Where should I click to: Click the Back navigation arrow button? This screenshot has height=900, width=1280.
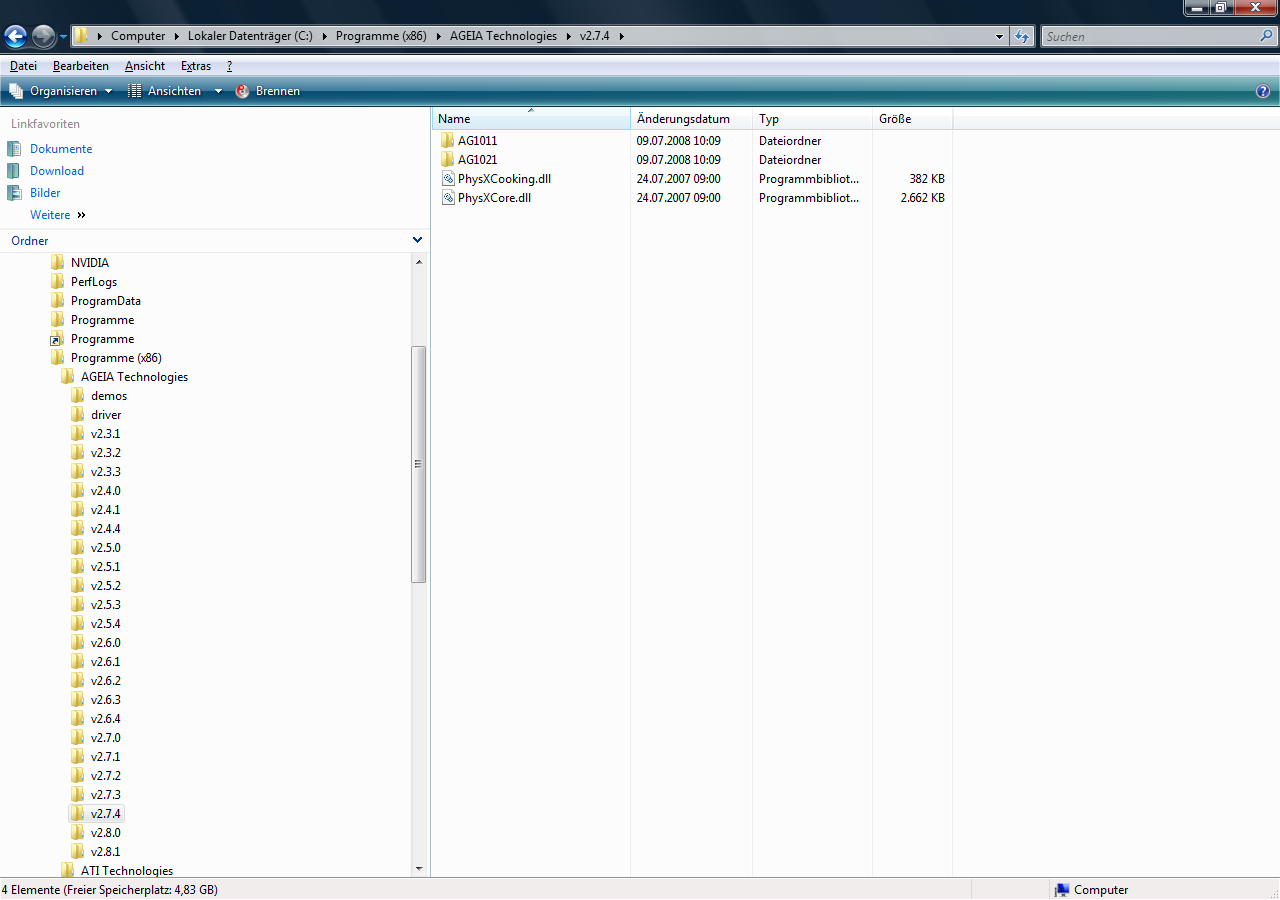click(x=15, y=37)
